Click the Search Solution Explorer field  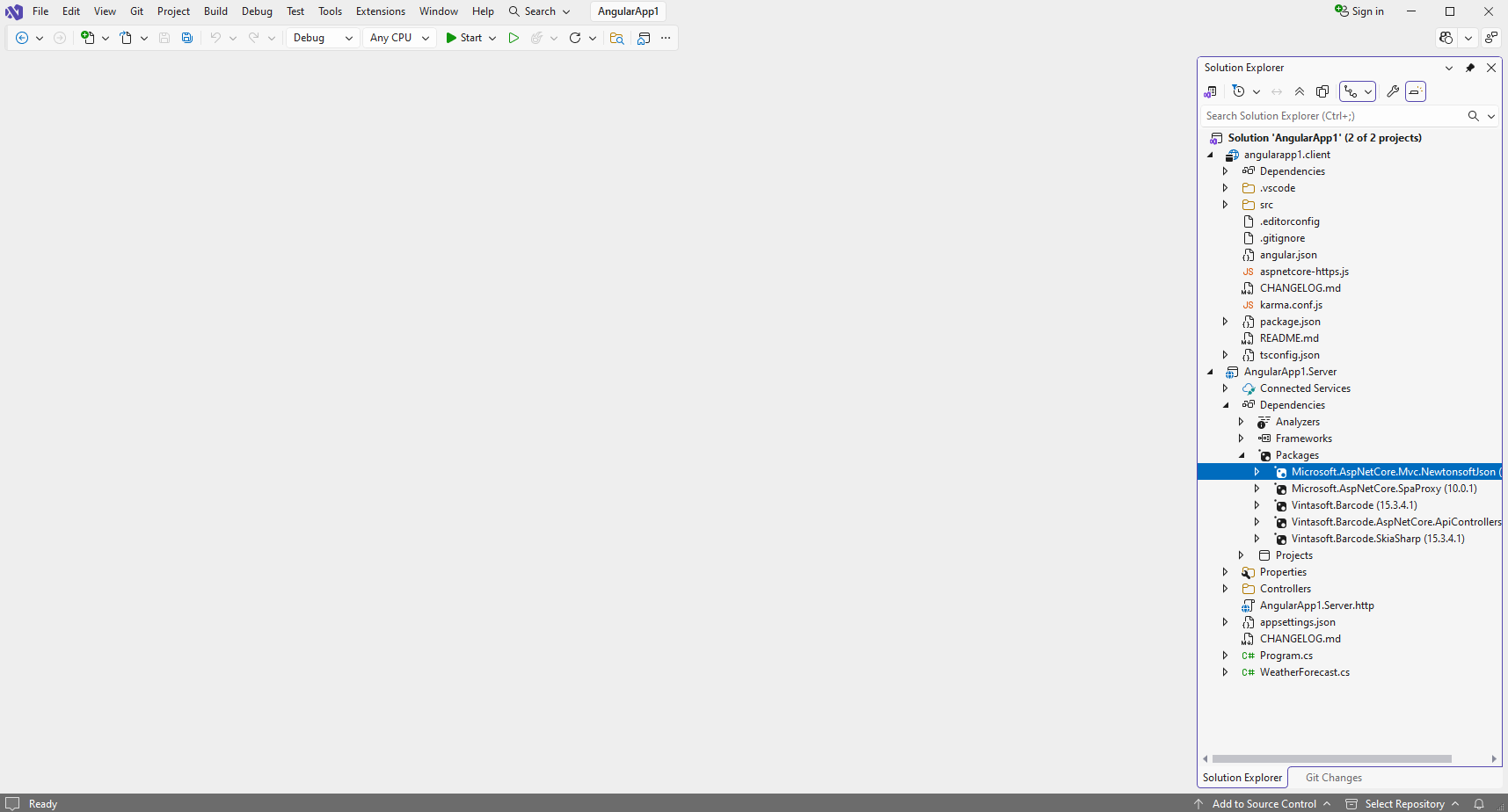point(1332,116)
